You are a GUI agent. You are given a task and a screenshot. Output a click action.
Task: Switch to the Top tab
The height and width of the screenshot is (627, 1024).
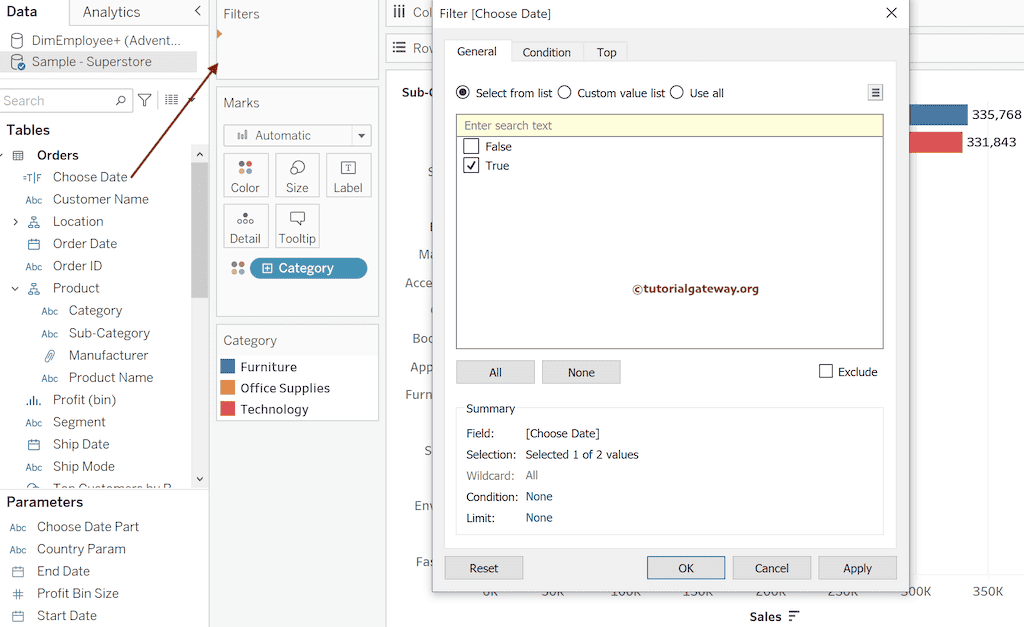click(606, 52)
